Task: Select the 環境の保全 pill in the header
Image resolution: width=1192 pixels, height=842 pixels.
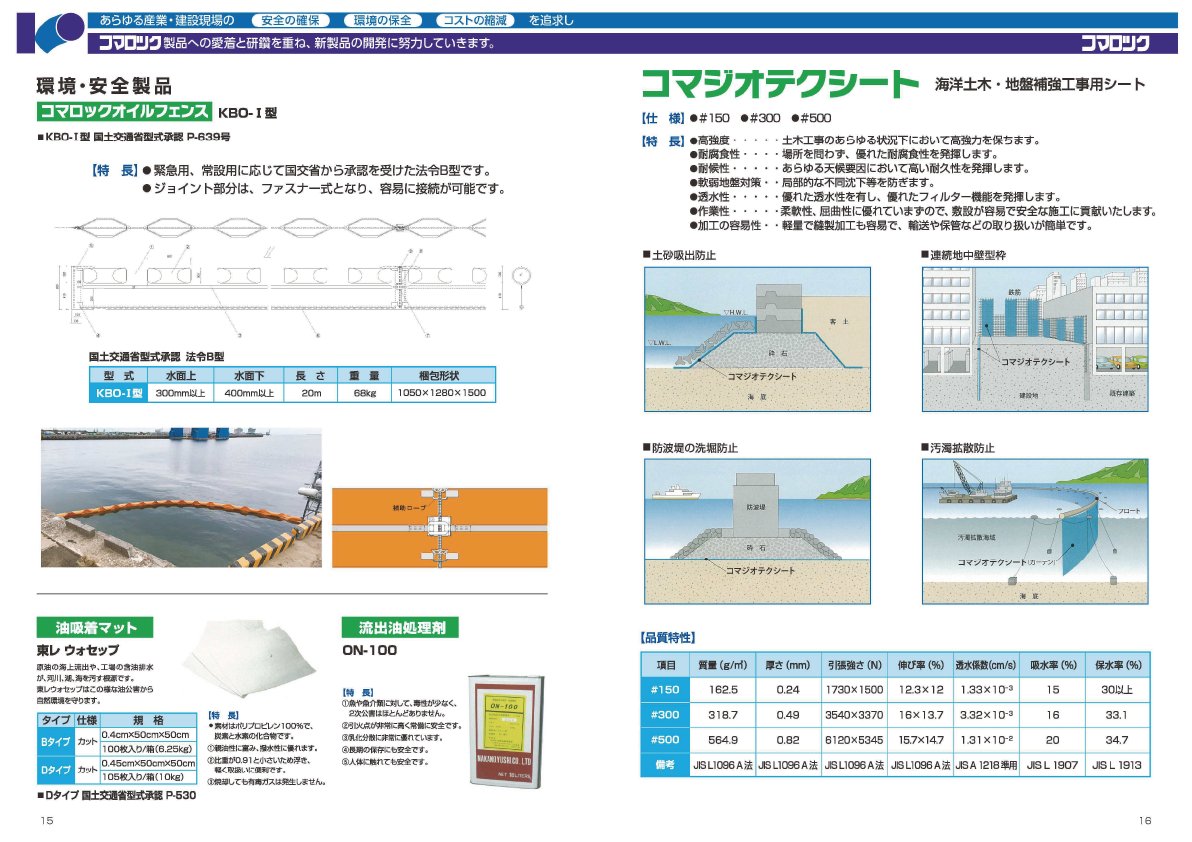Action: point(382,21)
